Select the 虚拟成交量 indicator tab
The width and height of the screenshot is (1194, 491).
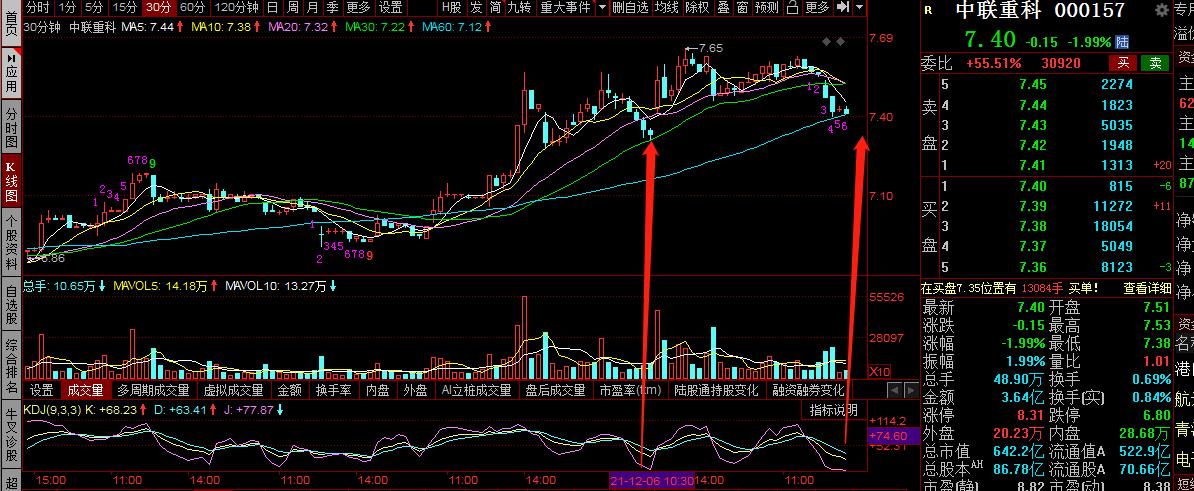click(x=233, y=391)
